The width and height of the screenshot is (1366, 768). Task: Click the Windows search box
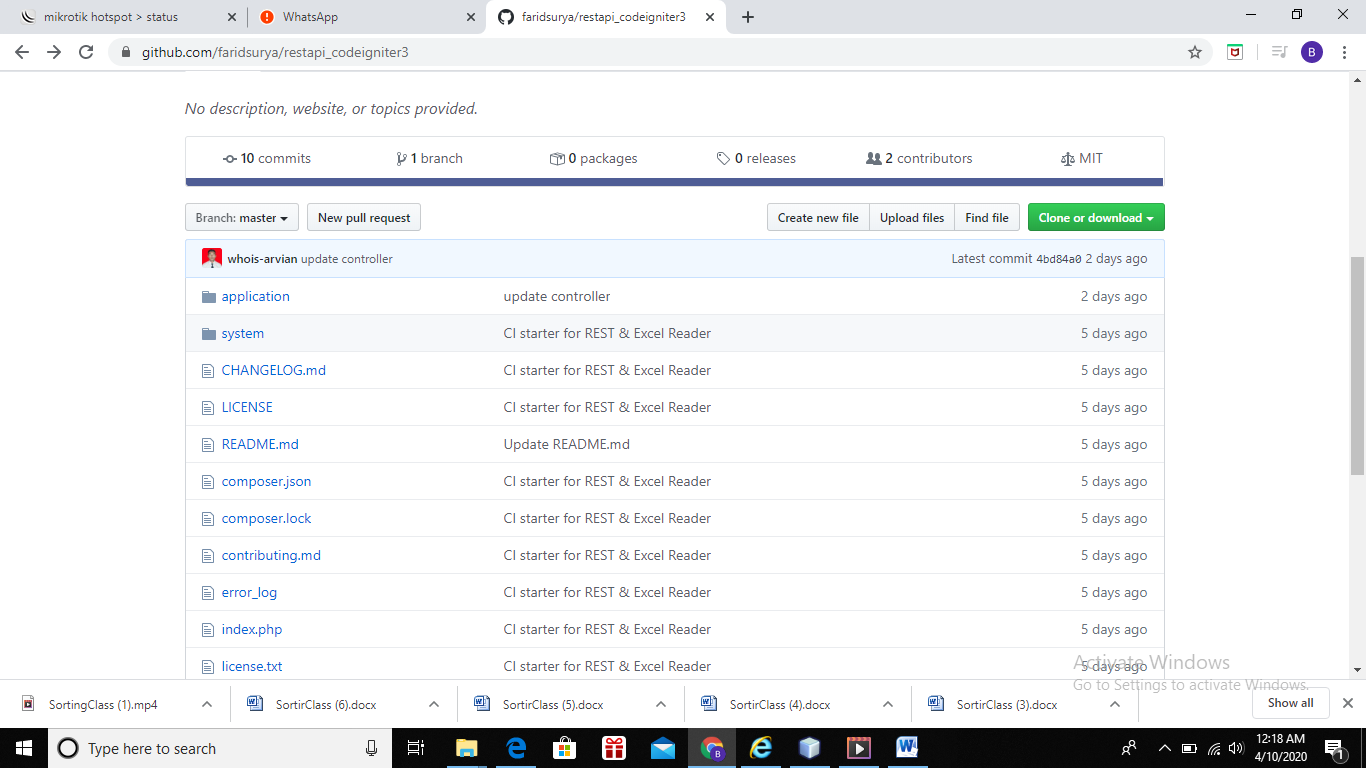point(221,748)
